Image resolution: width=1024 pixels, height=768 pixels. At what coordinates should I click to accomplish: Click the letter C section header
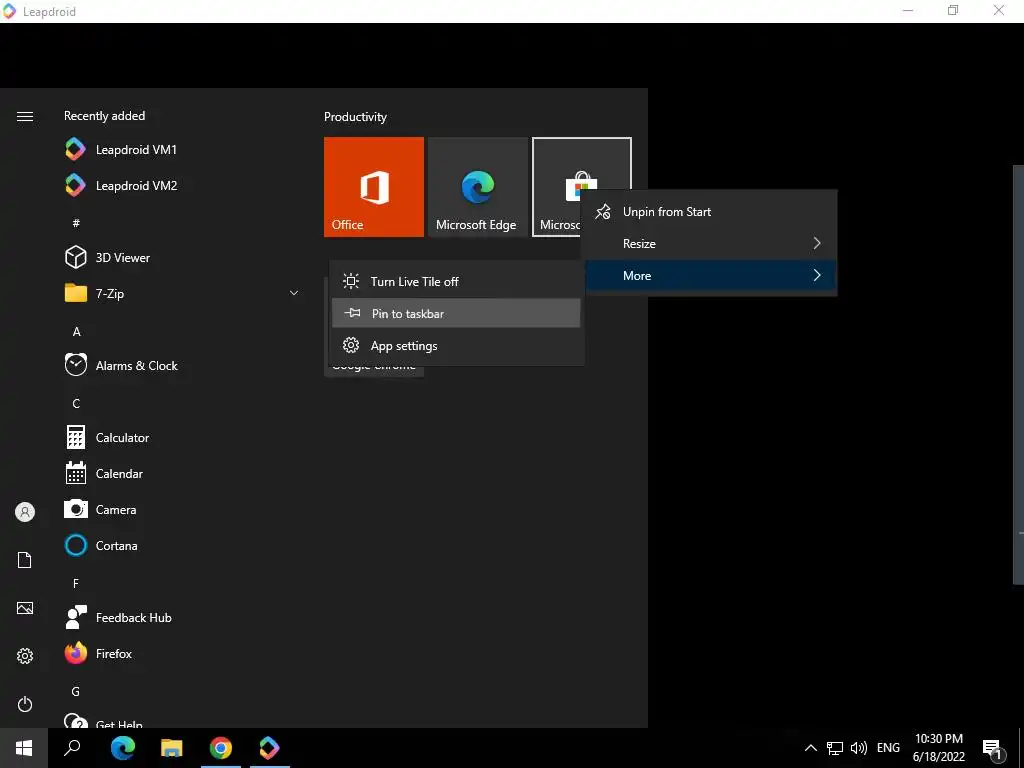[76, 404]
